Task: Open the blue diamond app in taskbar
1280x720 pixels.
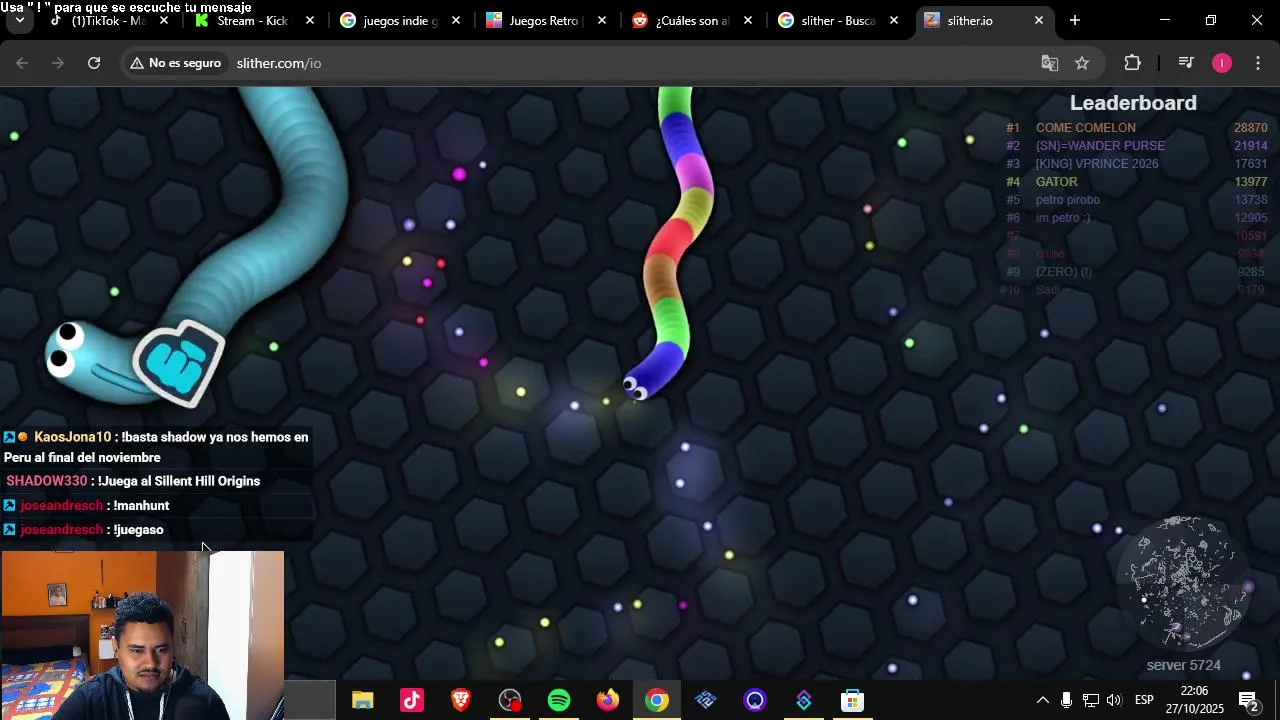Action: (706, 700)
